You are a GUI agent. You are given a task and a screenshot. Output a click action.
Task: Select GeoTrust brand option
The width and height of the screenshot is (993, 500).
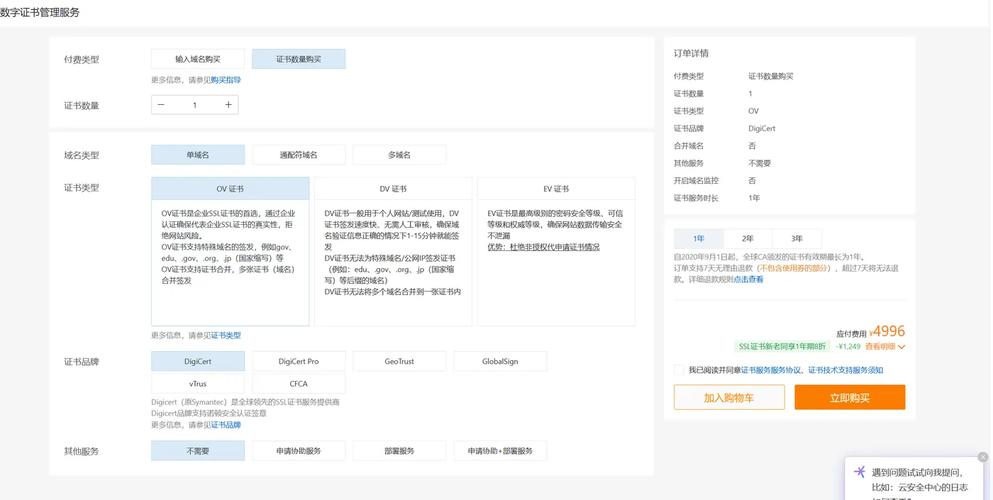(399, 361)
